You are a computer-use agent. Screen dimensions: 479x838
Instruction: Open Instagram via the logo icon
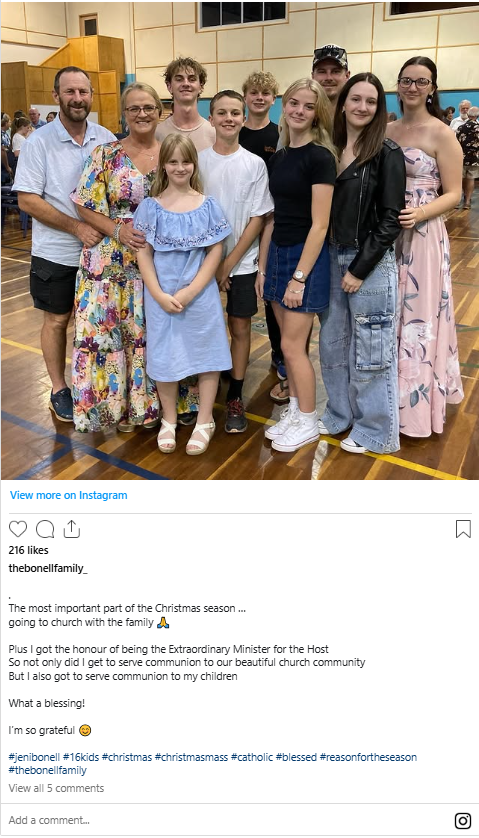[463, 820]
